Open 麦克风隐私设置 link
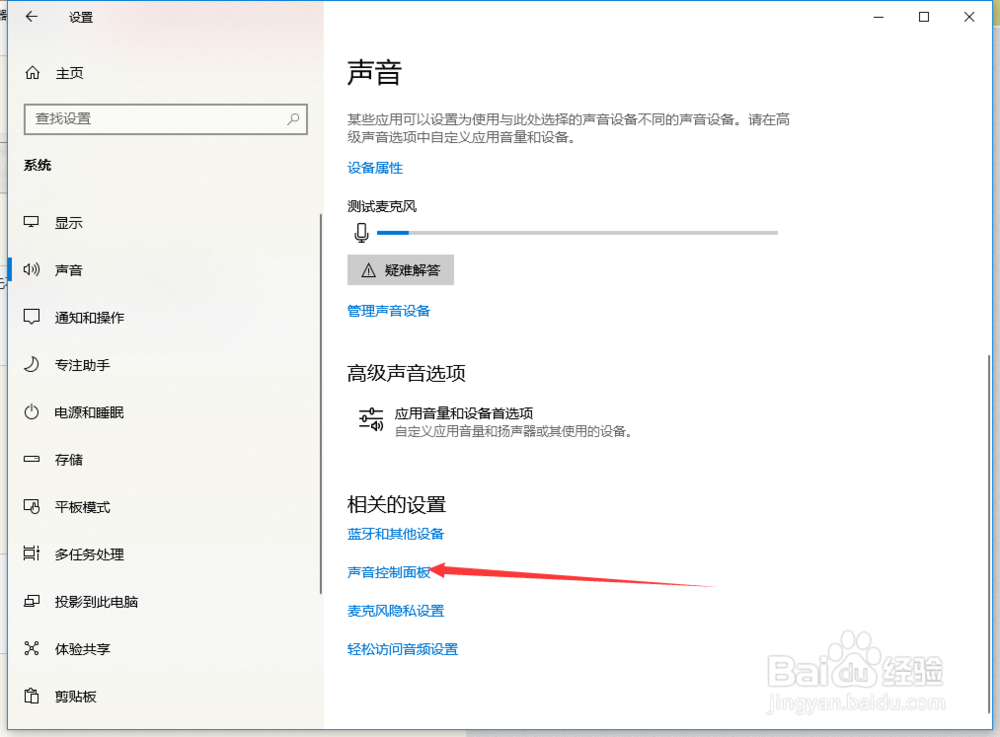 (395, 611)
